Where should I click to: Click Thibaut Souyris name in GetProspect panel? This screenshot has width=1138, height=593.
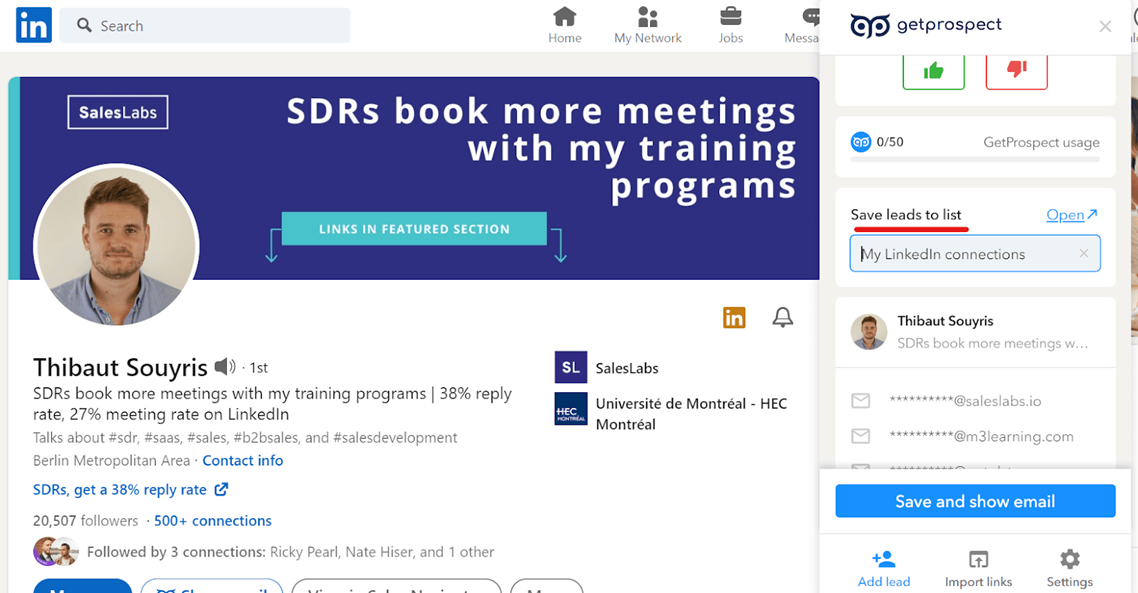(x=945, y=321)
